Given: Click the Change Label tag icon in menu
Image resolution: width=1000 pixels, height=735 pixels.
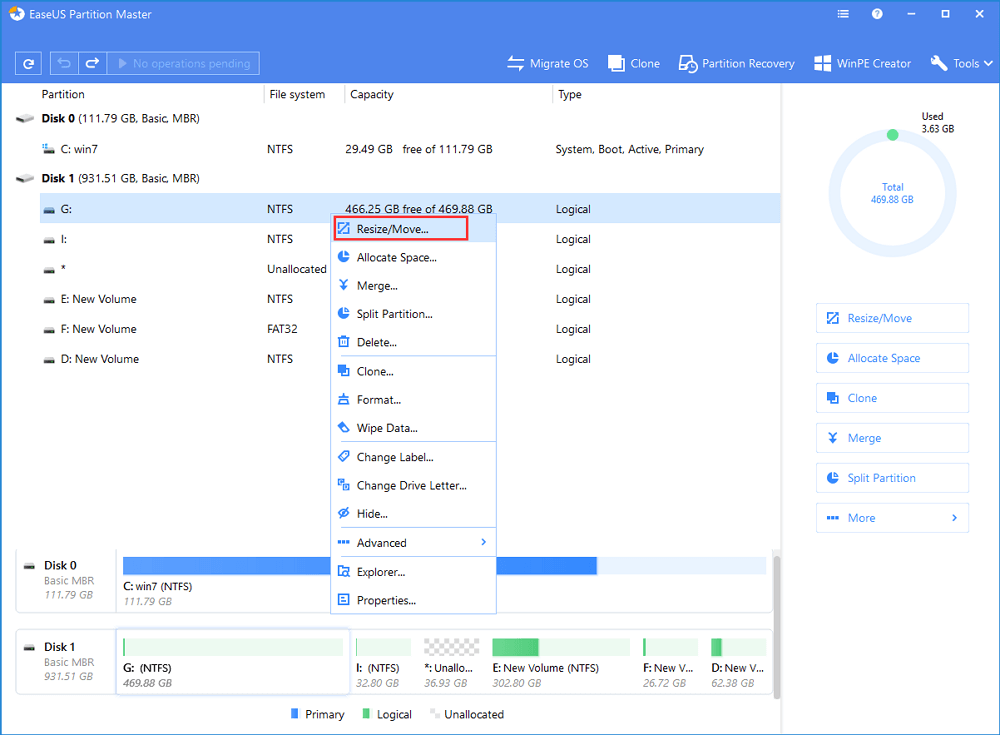Looking at the screenshot, I should click(344, 457).
